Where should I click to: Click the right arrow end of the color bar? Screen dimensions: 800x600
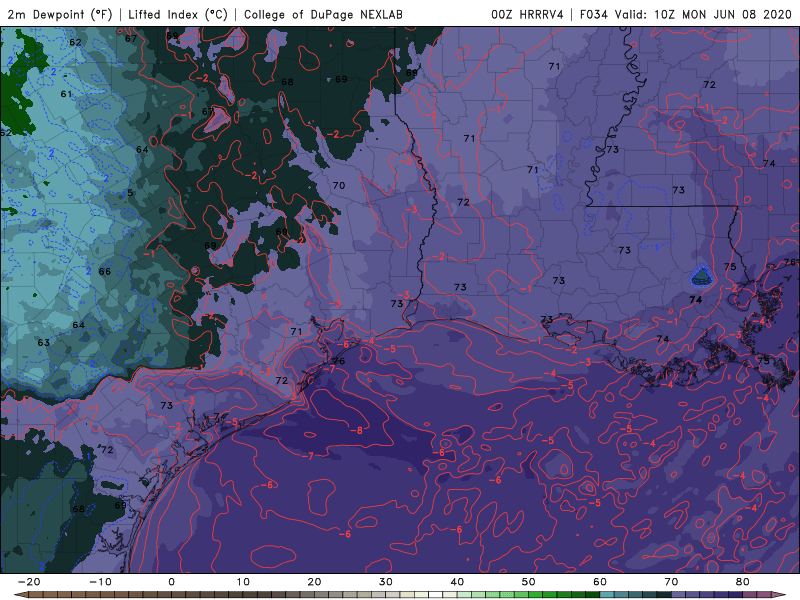(x=779, y=595)
